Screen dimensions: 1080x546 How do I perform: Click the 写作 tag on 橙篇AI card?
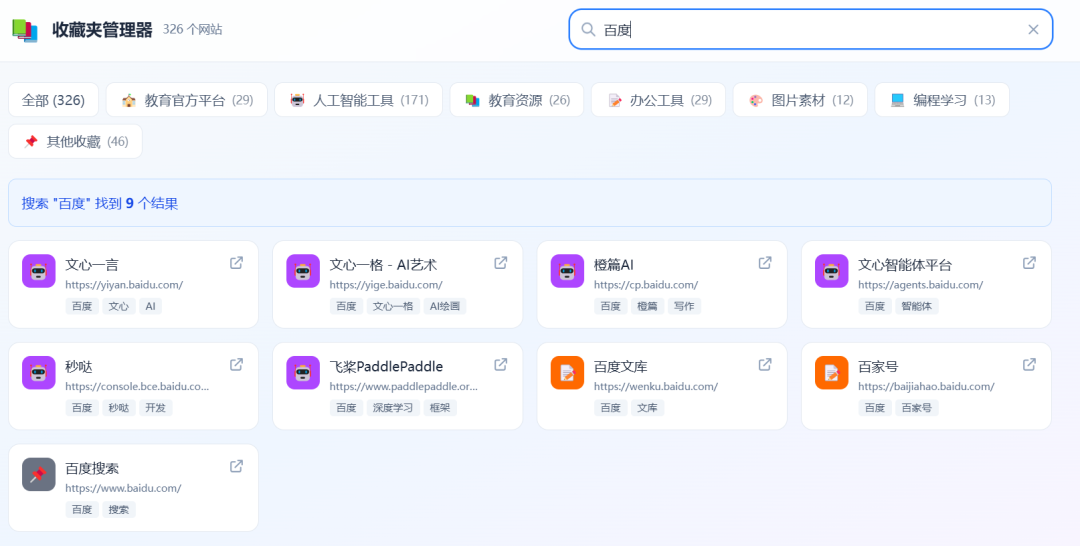pyautogui.click(x=684, y=306)
